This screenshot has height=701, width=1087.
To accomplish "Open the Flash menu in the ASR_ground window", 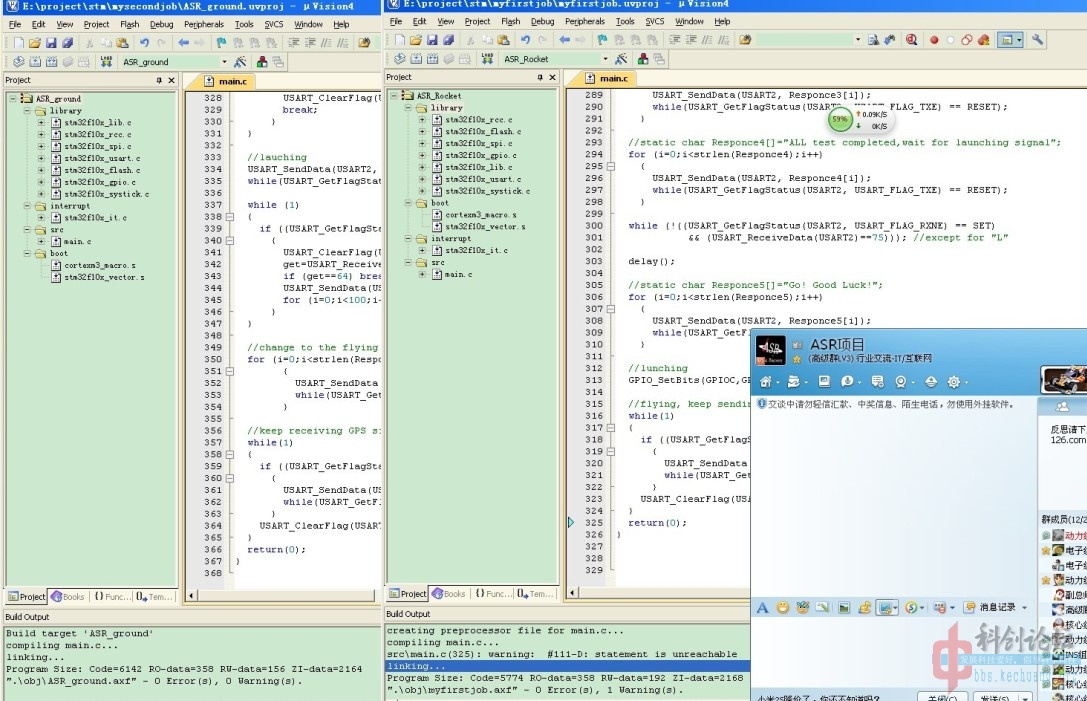I will click(x=130, y=24).
